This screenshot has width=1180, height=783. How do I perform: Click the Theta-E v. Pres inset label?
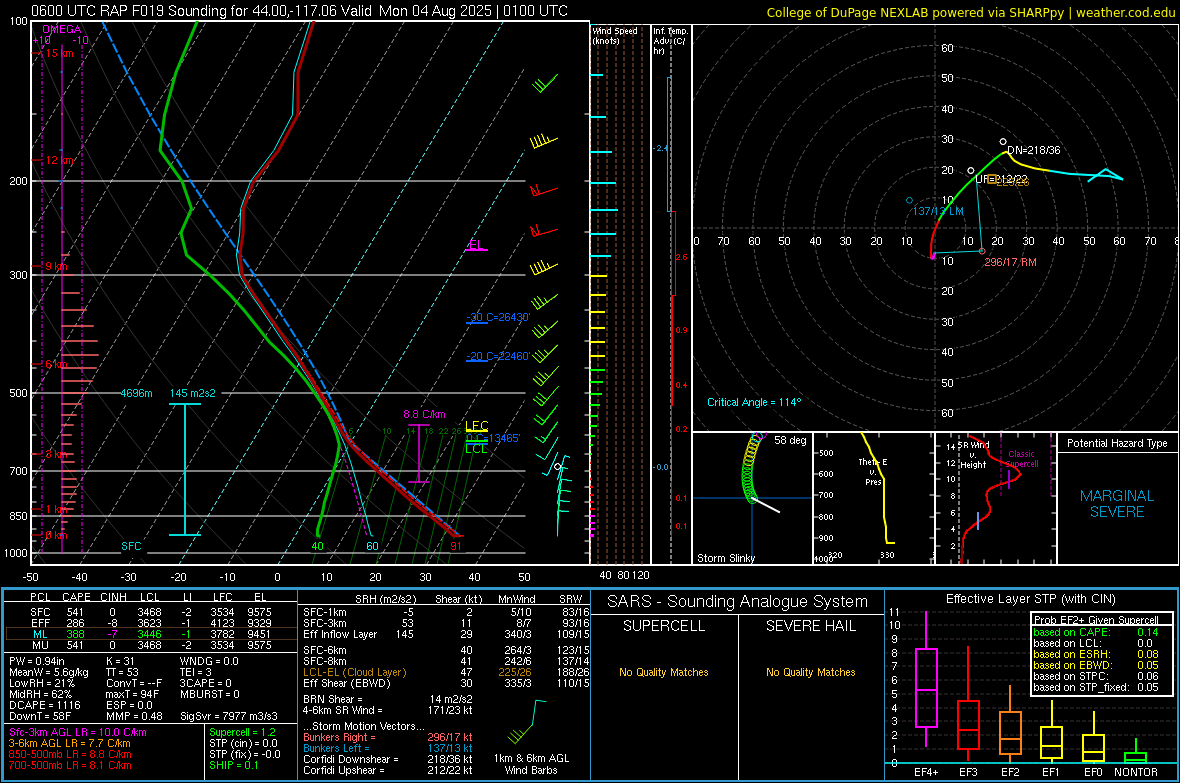(873, 472)
